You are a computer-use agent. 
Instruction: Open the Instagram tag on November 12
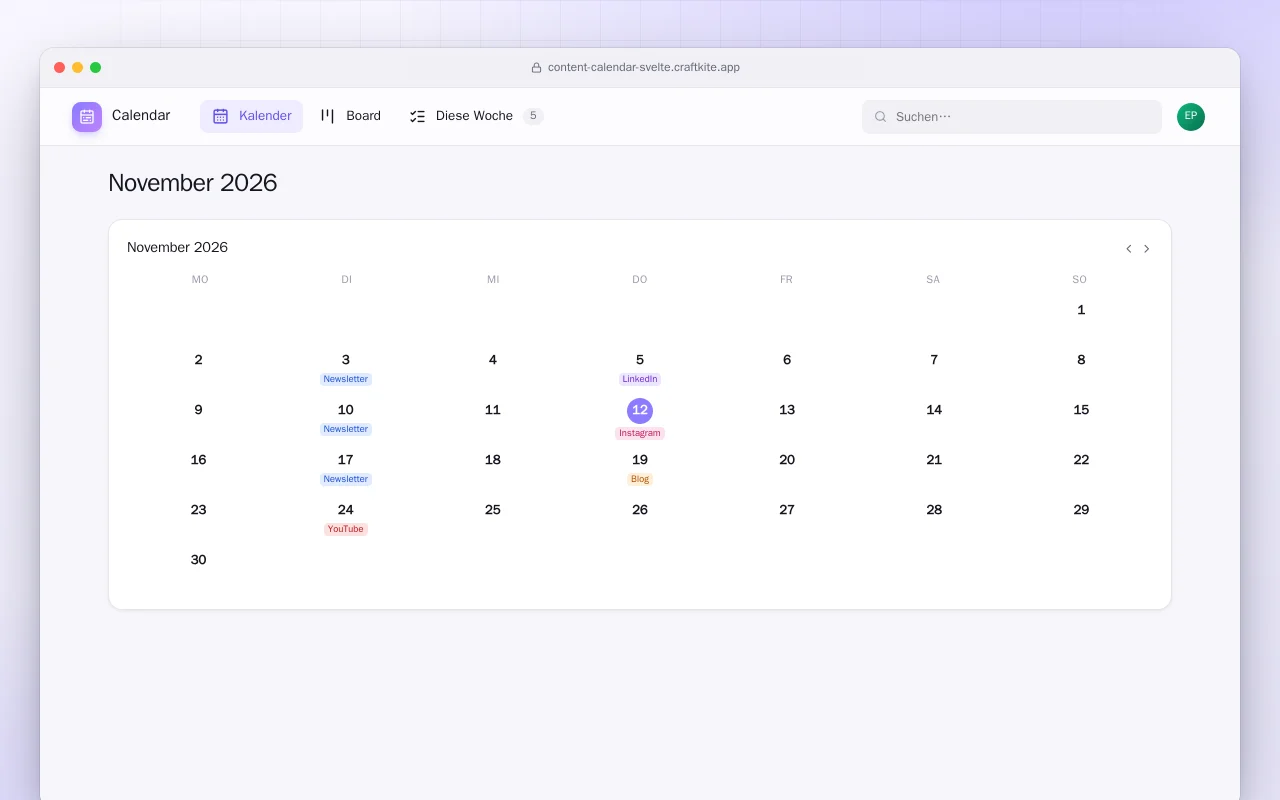(640, 433)
